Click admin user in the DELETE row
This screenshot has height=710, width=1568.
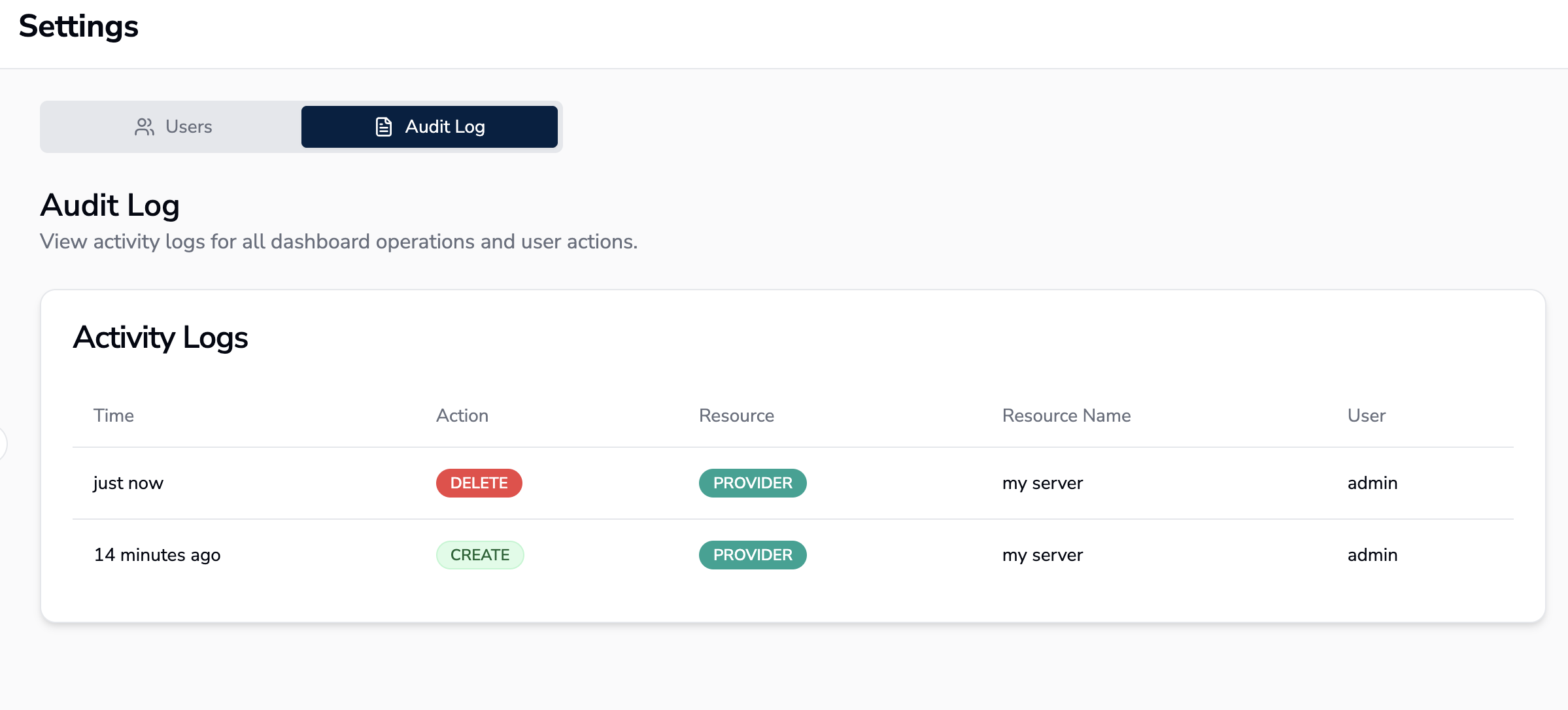(1372, 483)
